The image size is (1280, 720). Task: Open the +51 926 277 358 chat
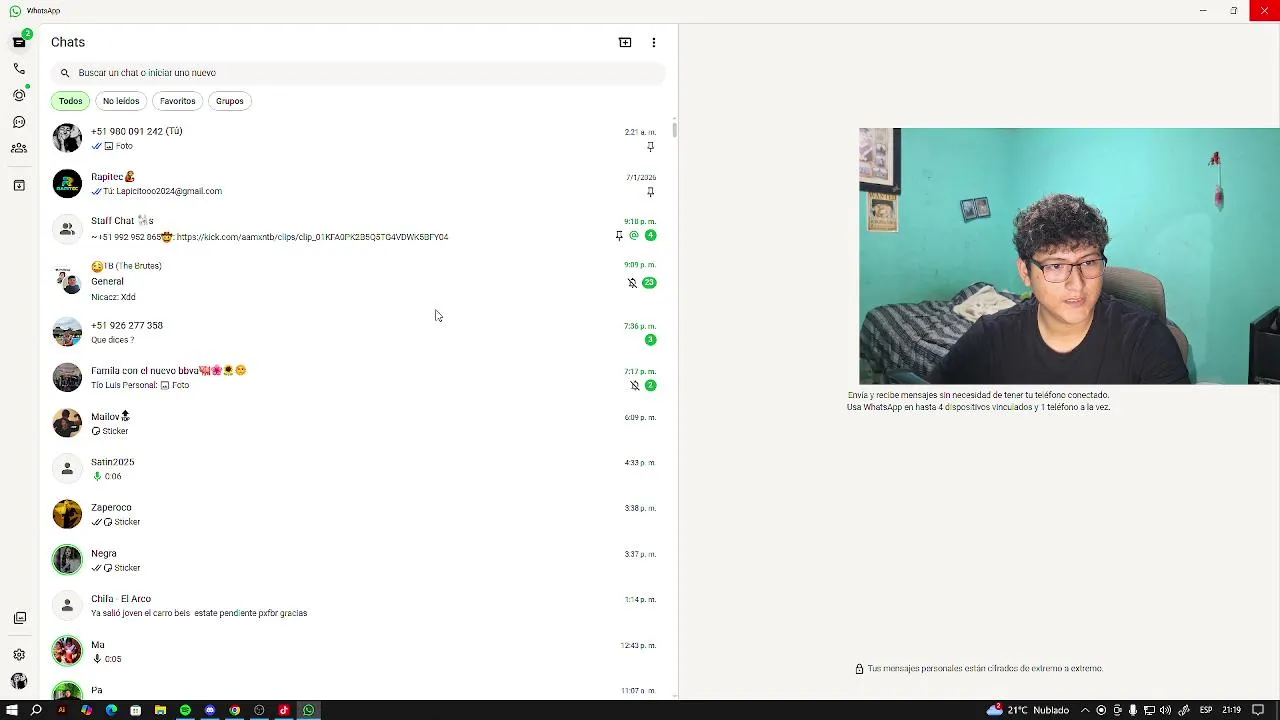(358, 332)
